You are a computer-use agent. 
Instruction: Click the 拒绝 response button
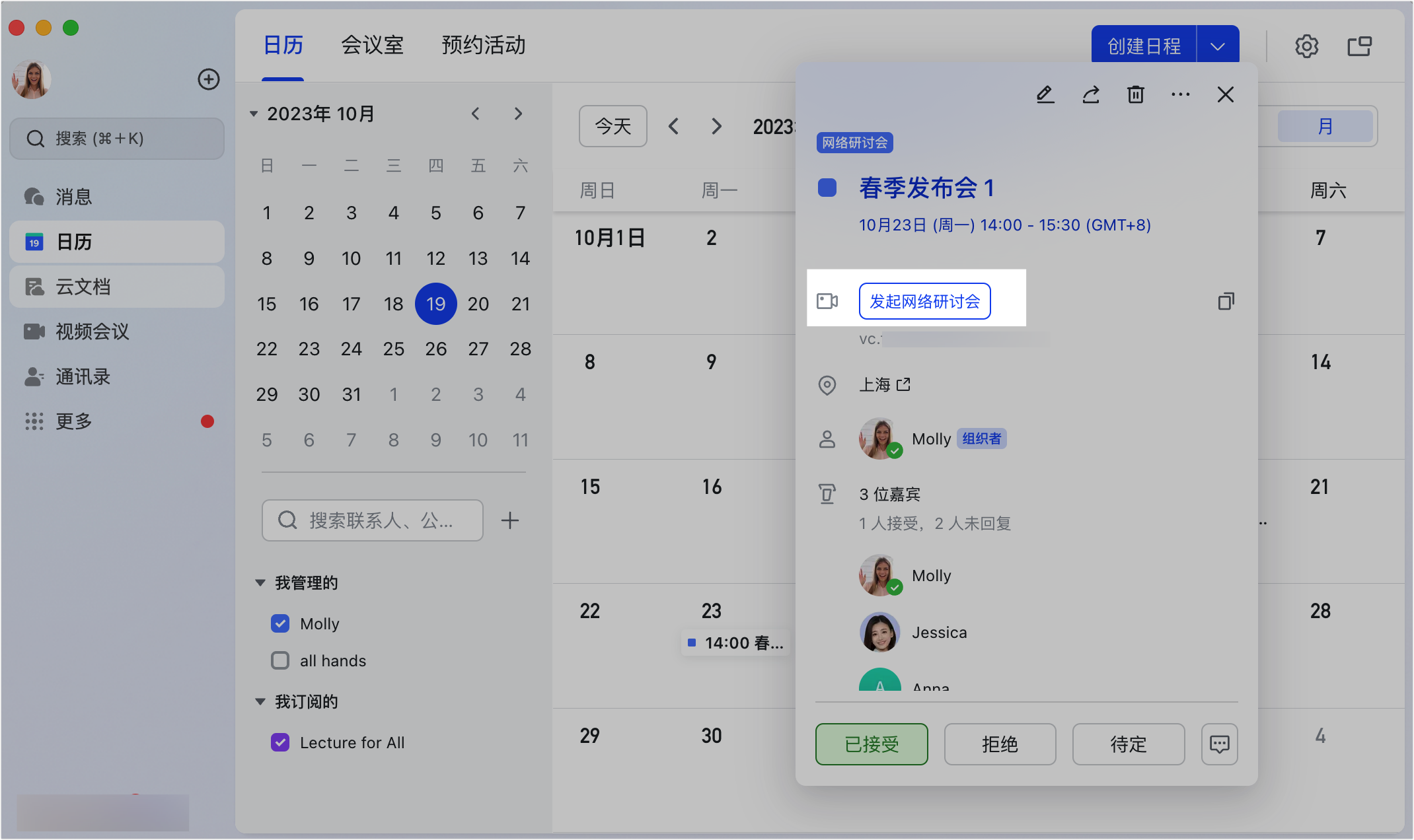pyautogui.click(x=1000, y=744)
